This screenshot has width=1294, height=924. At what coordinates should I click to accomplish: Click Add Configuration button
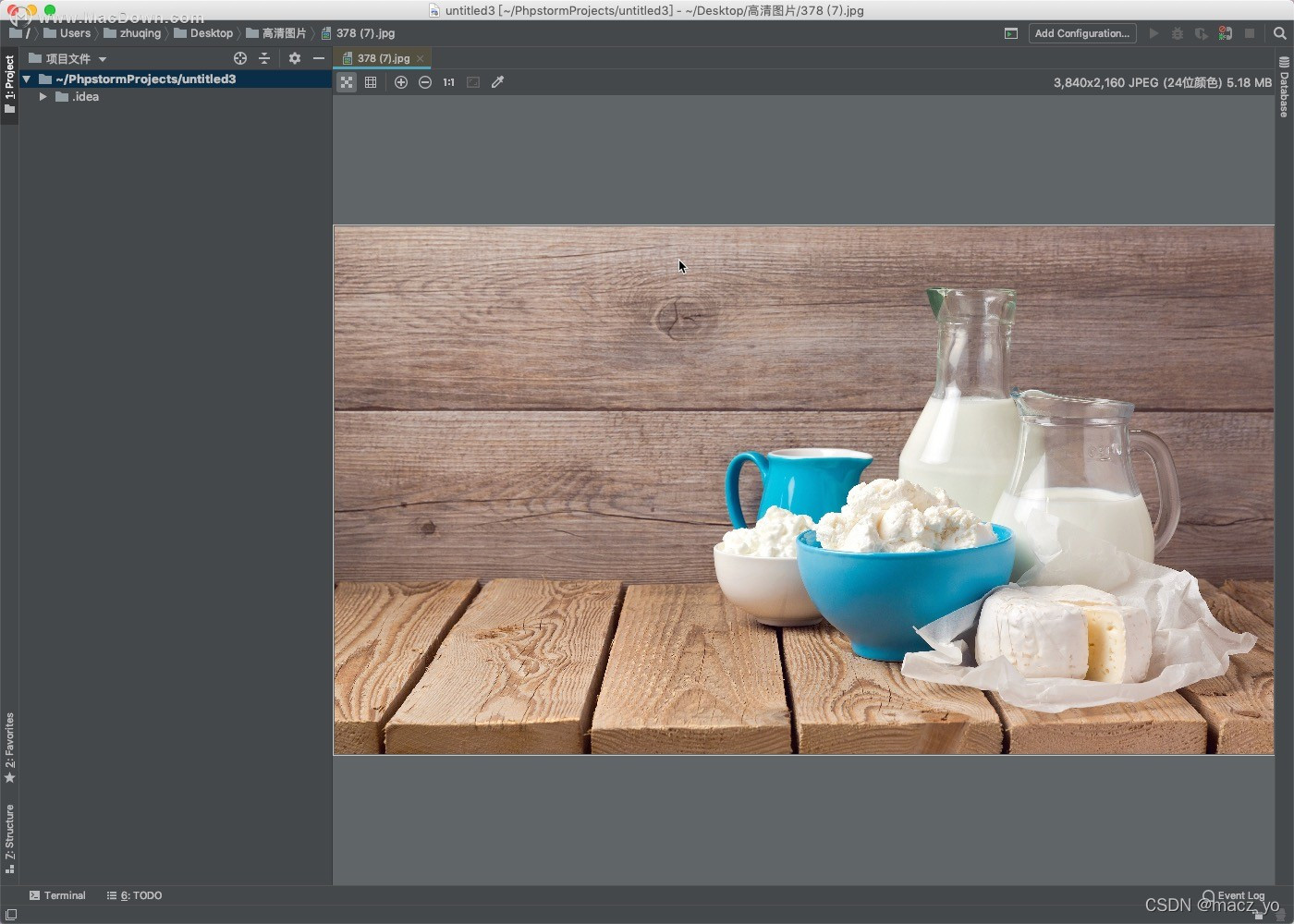point(1082,33)
